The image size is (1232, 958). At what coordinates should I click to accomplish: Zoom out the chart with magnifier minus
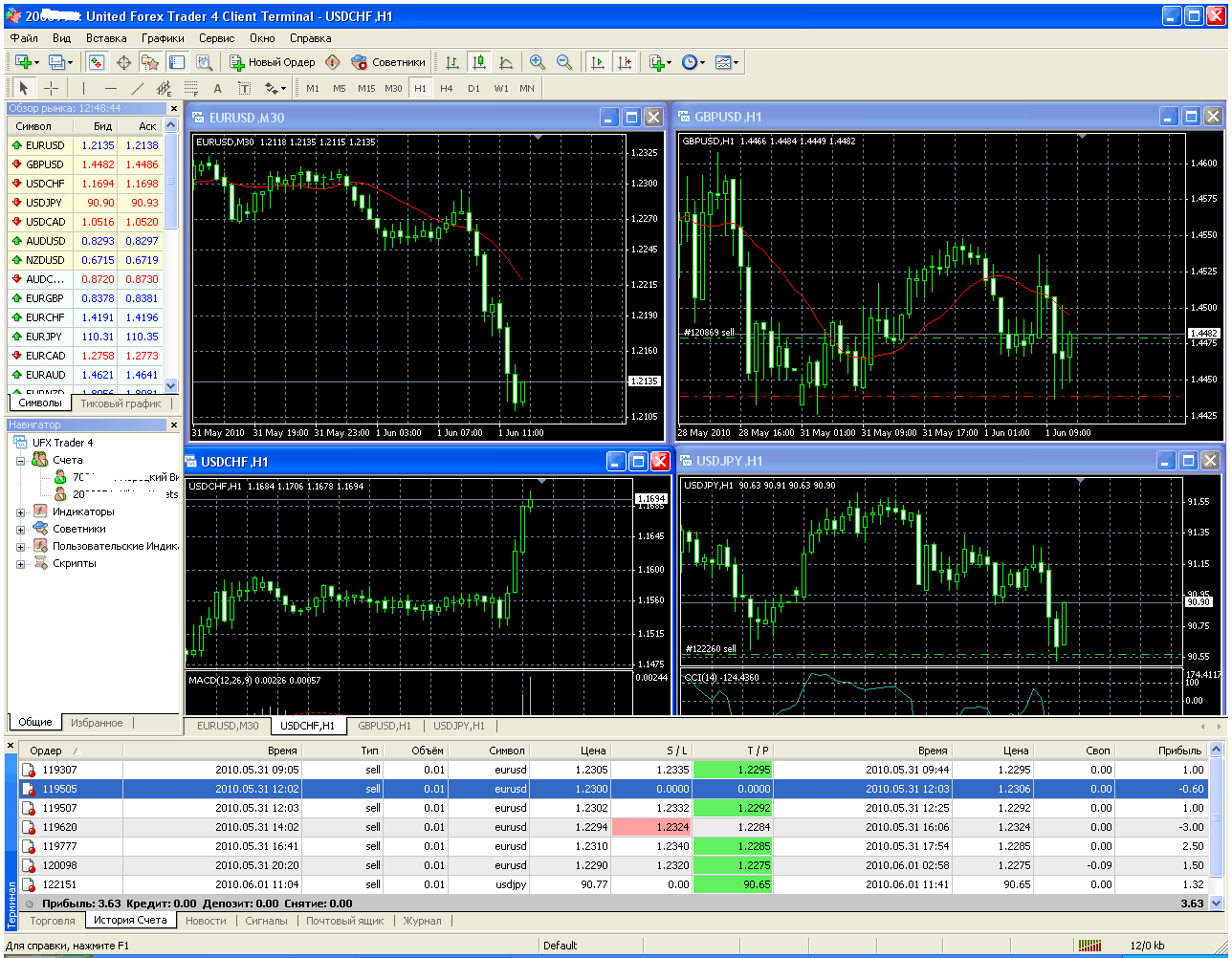(564, 62)
